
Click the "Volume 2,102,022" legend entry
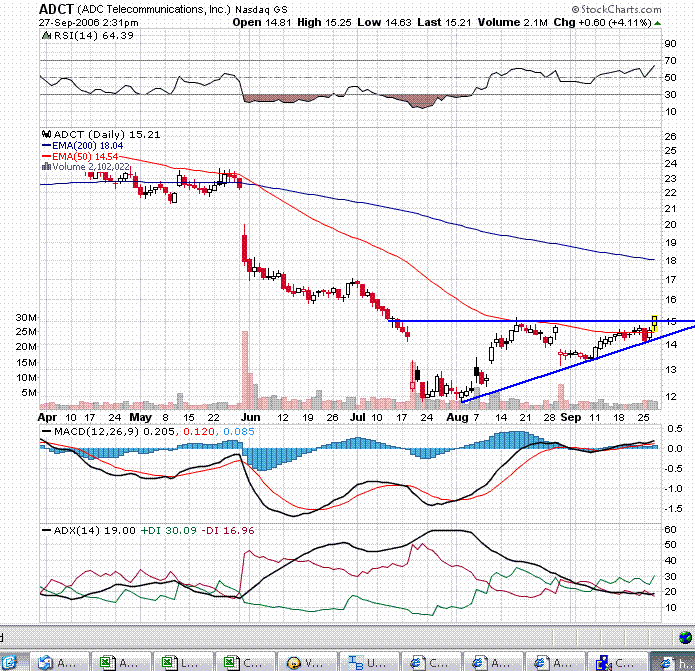tap(91, 167)
